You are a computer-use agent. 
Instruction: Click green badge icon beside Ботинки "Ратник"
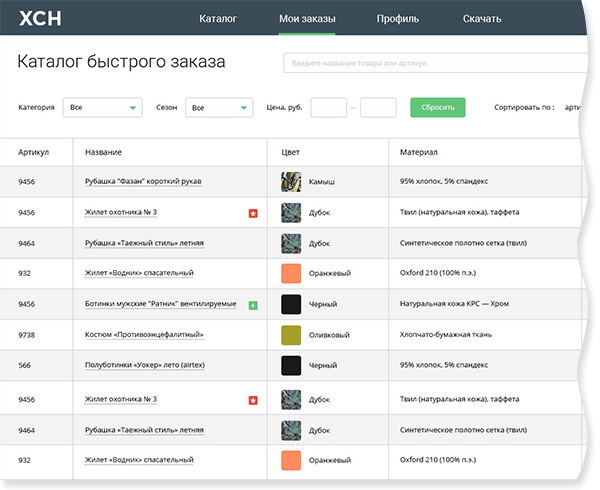coord(253,305)
